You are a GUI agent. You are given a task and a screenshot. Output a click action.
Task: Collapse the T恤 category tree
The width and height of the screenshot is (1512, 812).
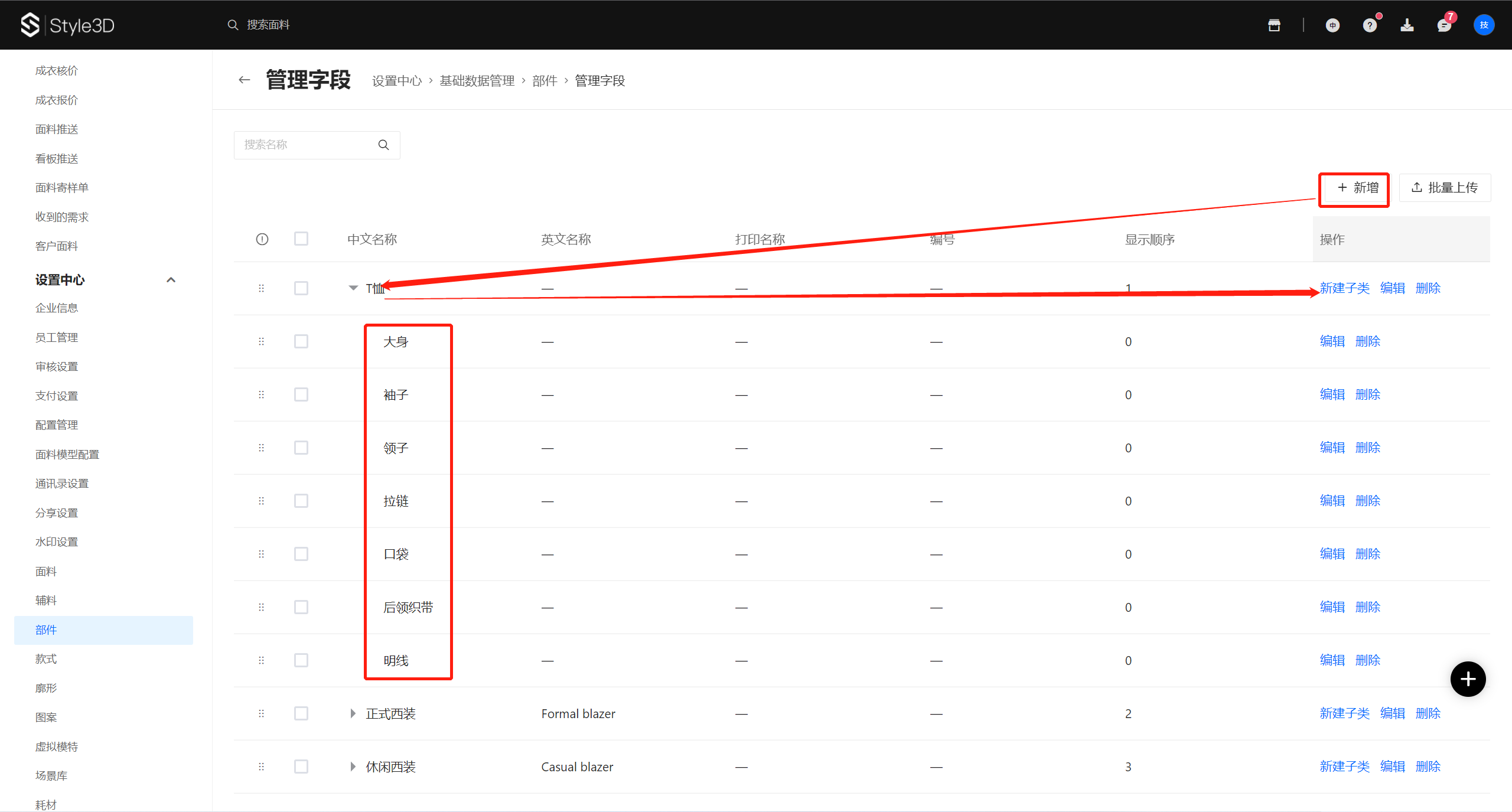click(x=353, y=288)
